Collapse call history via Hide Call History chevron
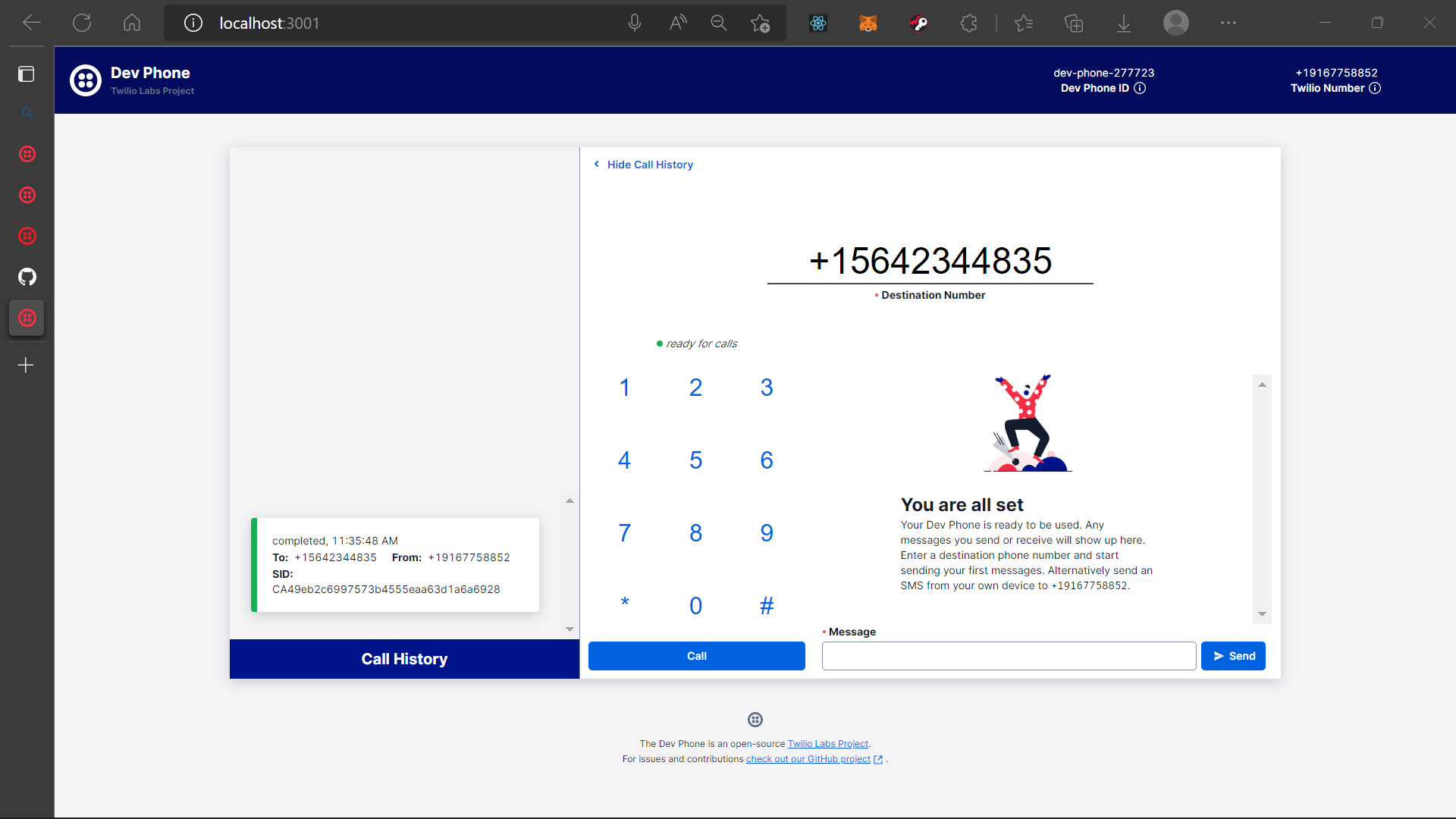 tap(596, 164)
